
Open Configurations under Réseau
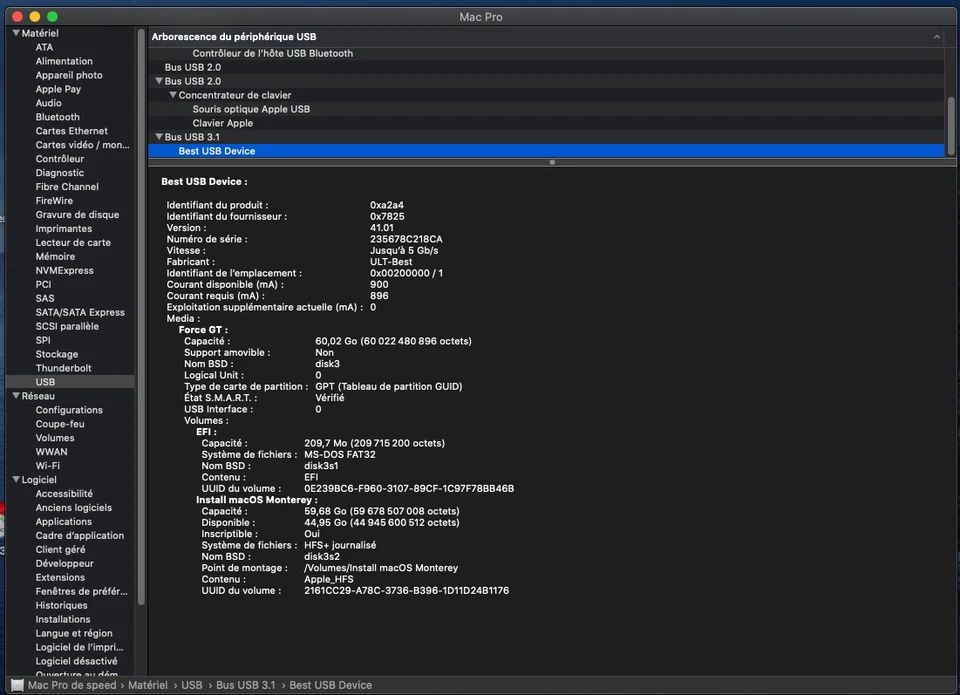click(x=69, y=410)
